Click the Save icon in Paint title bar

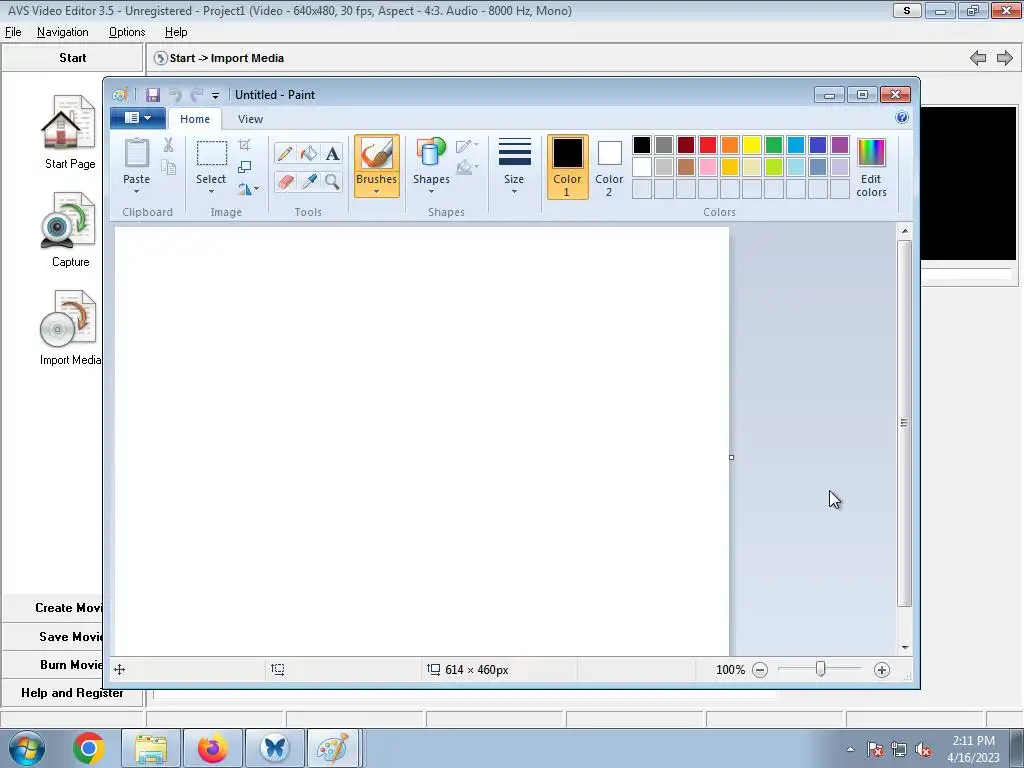(152, 95)
